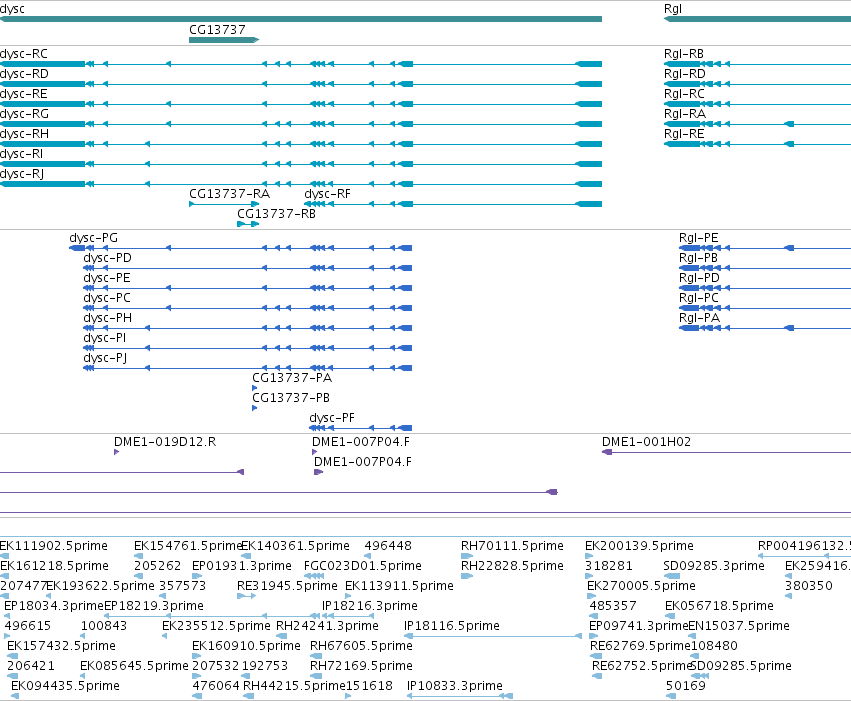Select the Rgl-RB transcript label
This screenshot has height=701, width=851.
684,54
